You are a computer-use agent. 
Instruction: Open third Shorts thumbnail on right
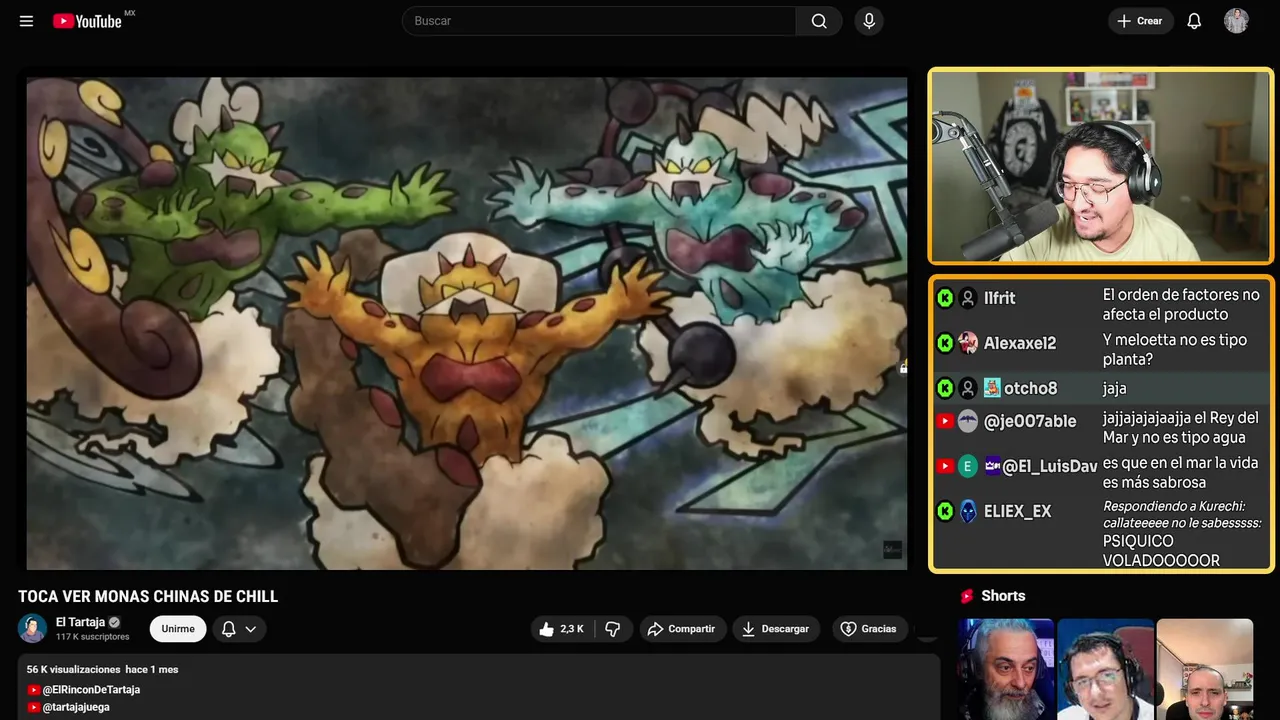pos(1204,669)
